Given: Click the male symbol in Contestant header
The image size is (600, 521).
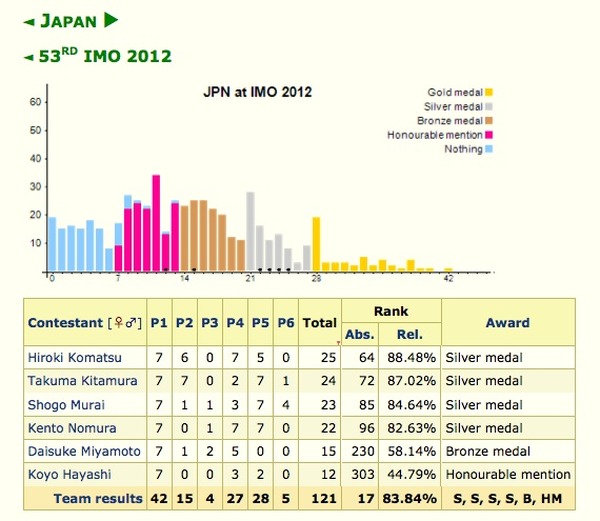Looking at the screenshot, I should 131,322.
